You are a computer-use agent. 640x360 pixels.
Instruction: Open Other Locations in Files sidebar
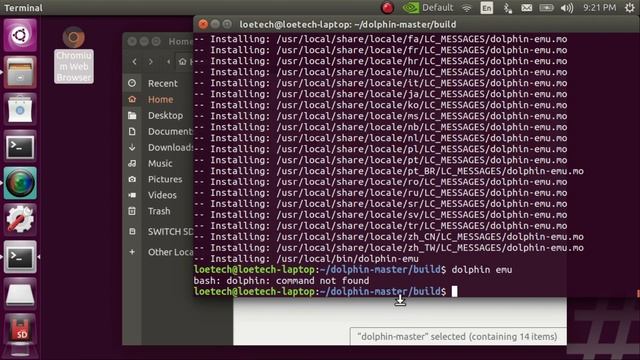pos(158,252)
